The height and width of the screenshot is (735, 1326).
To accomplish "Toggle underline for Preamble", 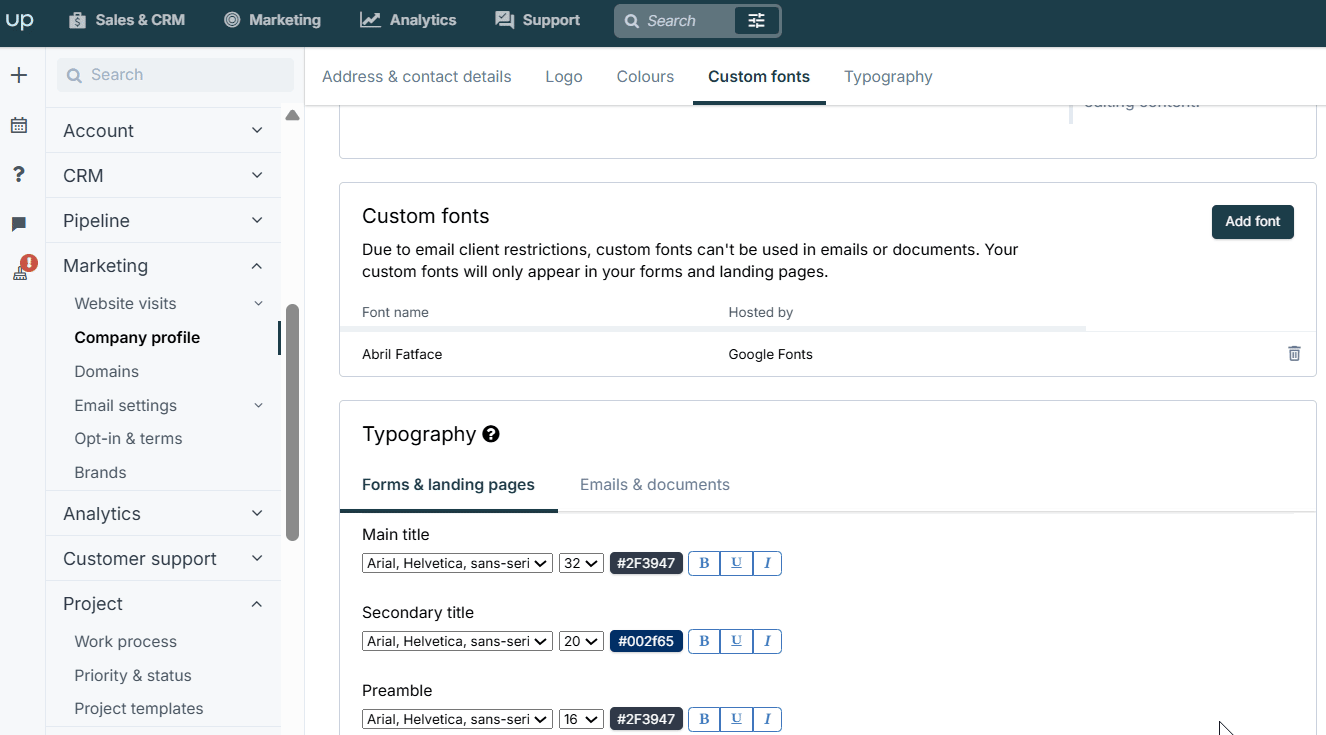I will [736, 719].
